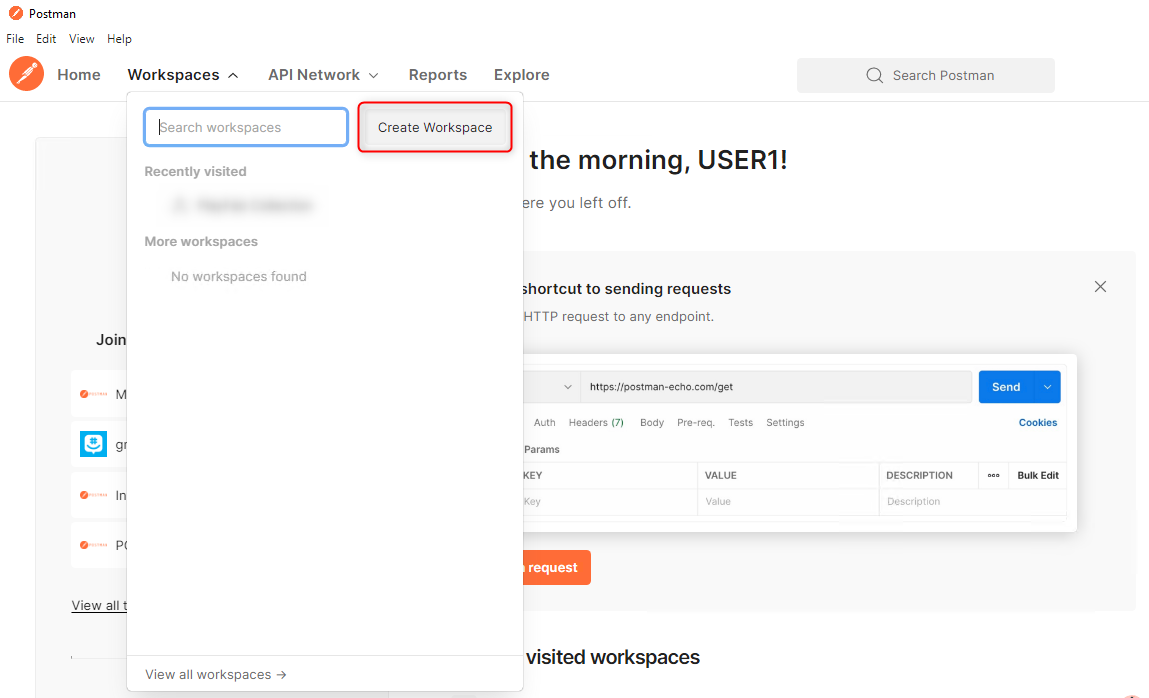Dismiss the sending requests shortcut banner
The width and height of the screenshot is (1149, 698).
point(1100,286)
